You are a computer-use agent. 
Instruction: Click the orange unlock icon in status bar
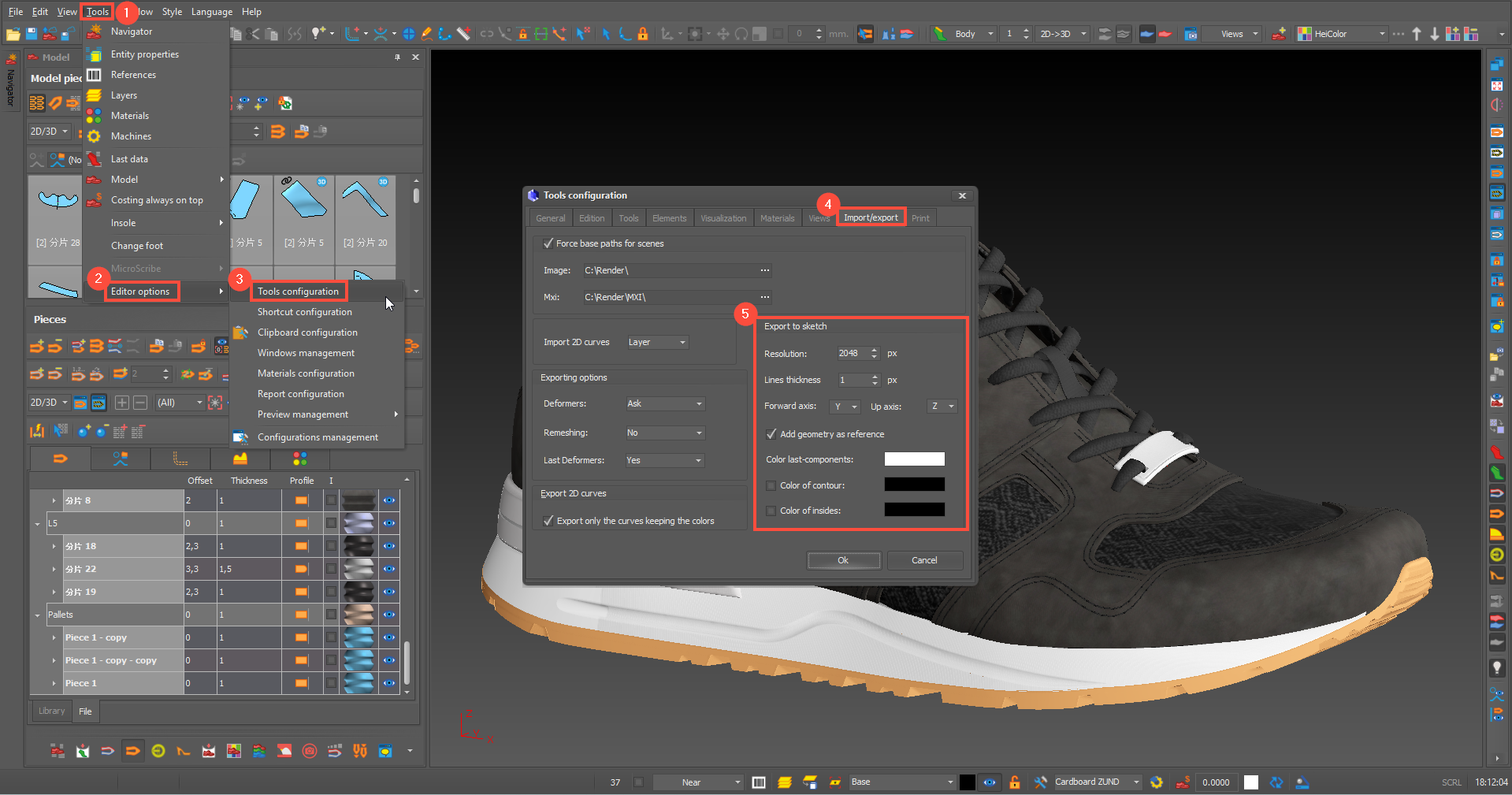1015,782
